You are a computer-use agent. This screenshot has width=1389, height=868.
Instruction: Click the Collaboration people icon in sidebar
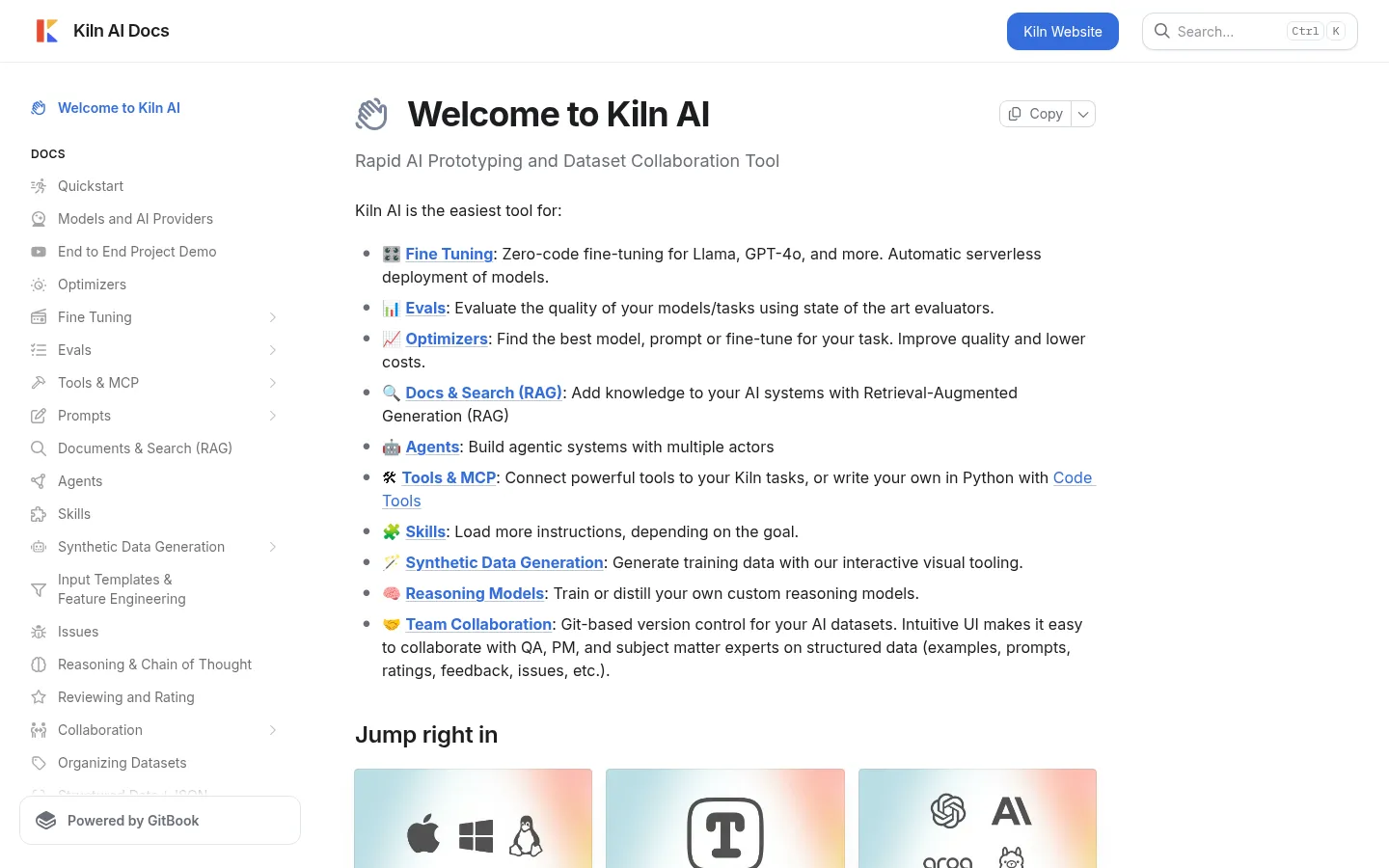click(x=39, y=730)
